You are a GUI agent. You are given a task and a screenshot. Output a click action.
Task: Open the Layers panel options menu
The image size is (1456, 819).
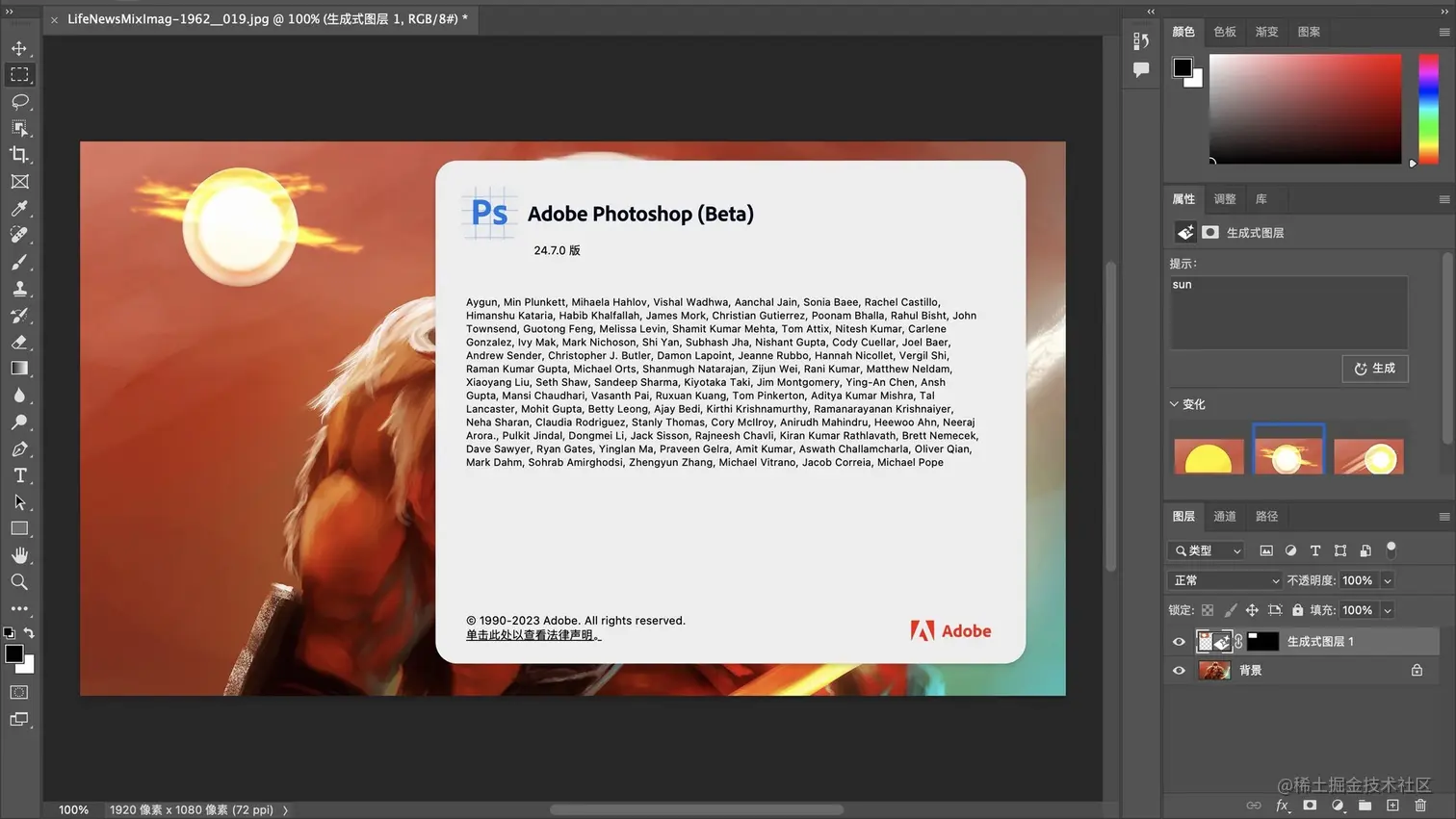(x=1444, y=517)
